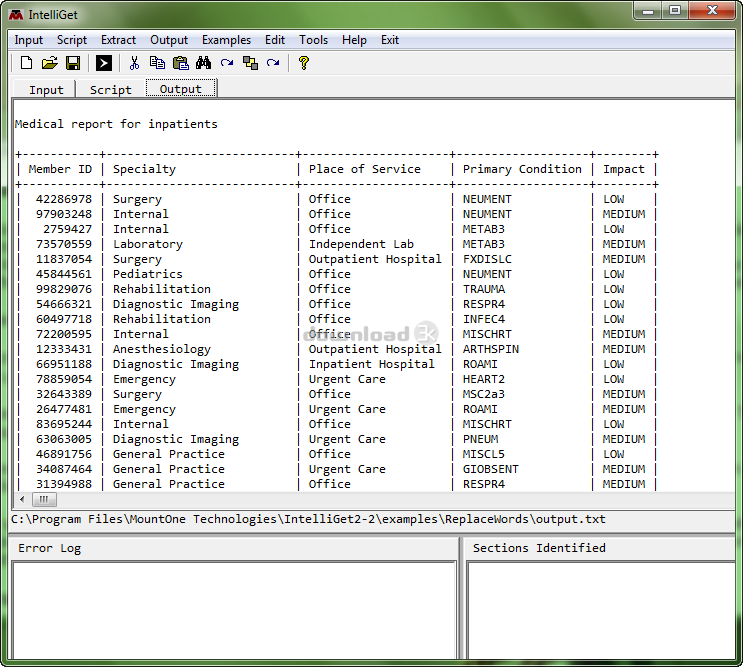Switch to the Input tab

pos(46,90)
